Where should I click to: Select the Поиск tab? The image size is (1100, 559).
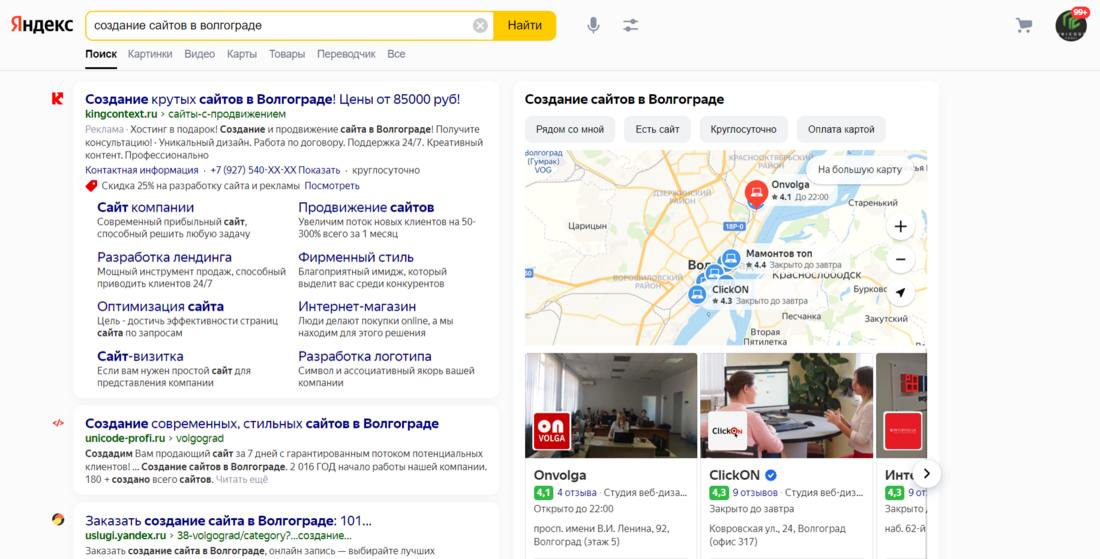click(x=101, y=54)
